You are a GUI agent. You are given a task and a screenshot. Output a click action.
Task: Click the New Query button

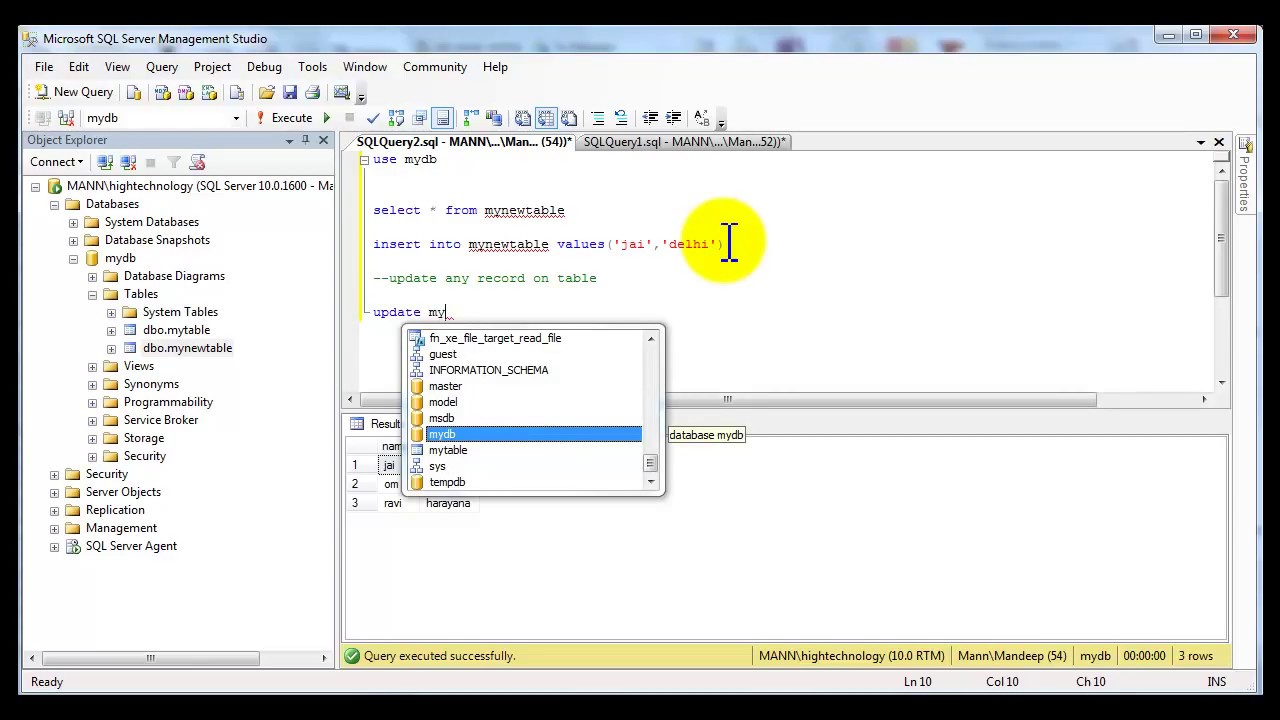coord(74,92)
